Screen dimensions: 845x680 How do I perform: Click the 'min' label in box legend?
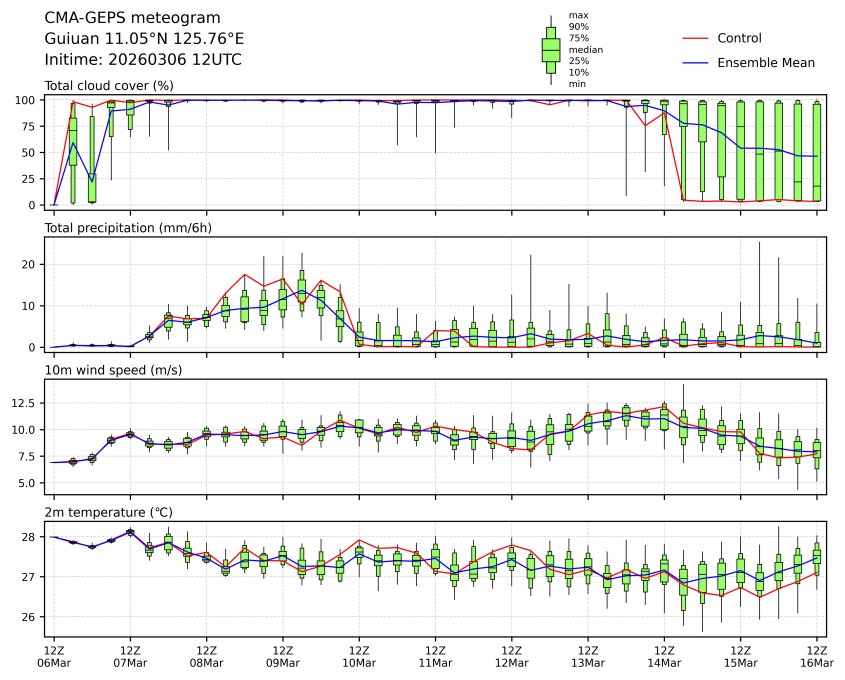tap(577, 84)
